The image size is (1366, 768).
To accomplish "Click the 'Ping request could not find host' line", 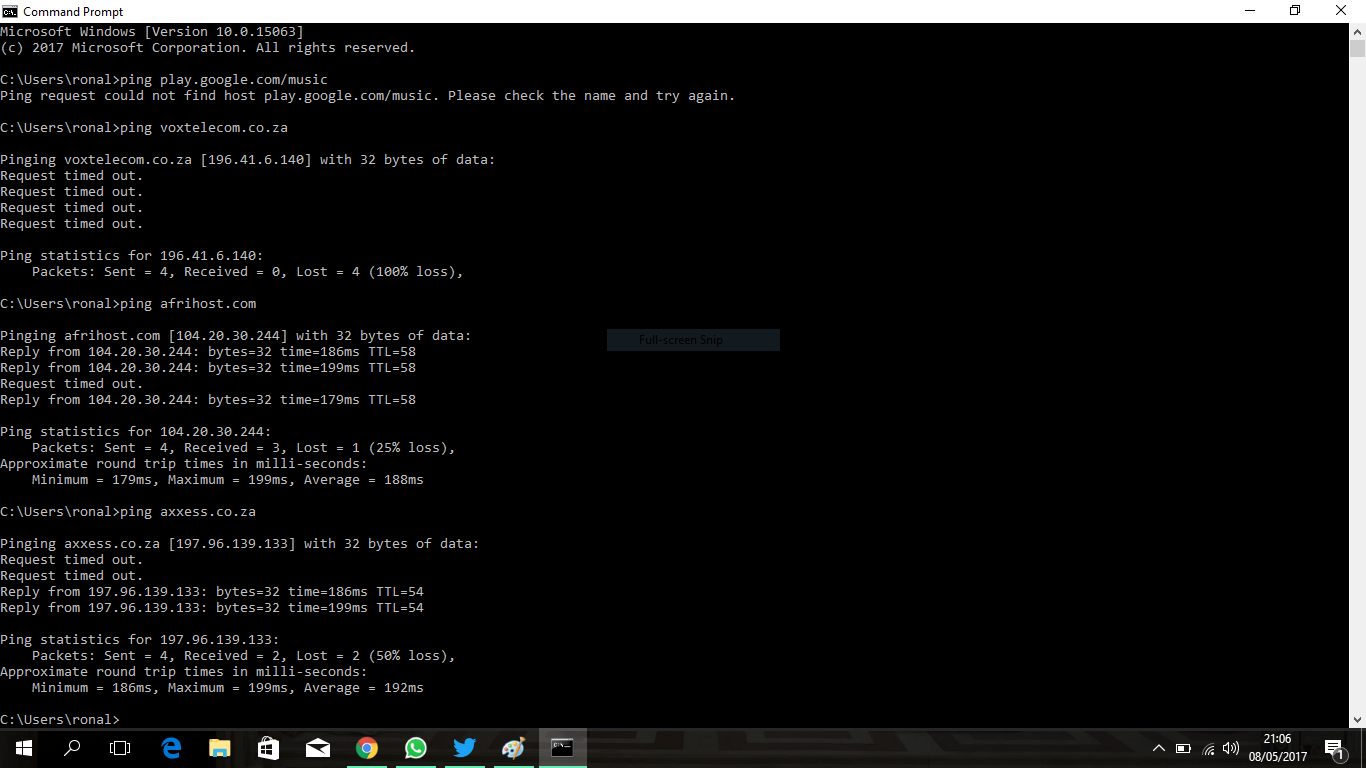I will pyautogui.click(x=368, y=95).
